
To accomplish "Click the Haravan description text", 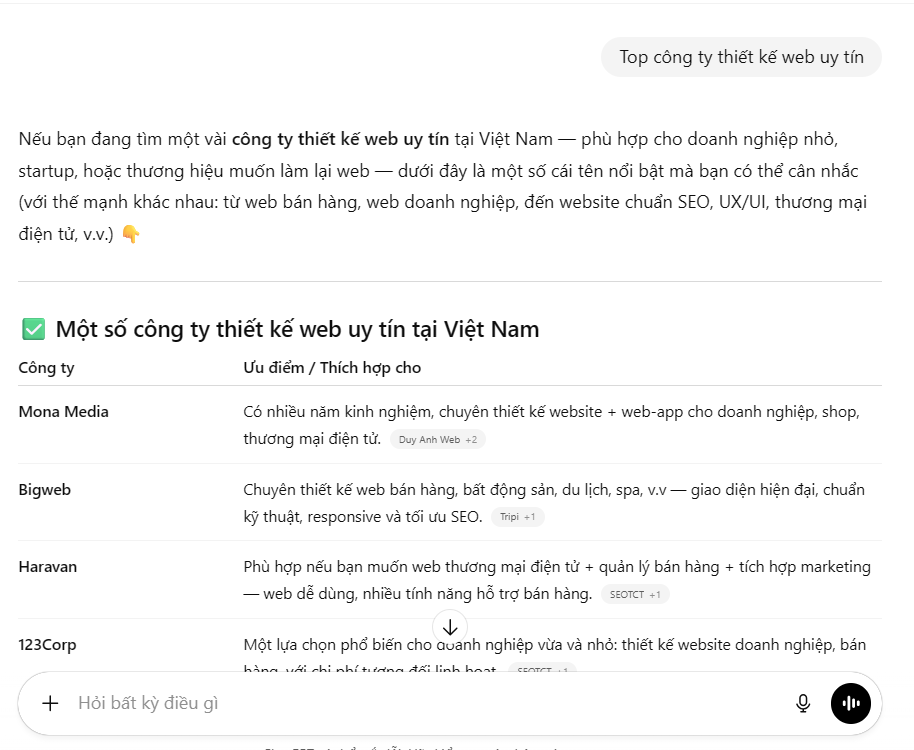I will click(556, 567).
